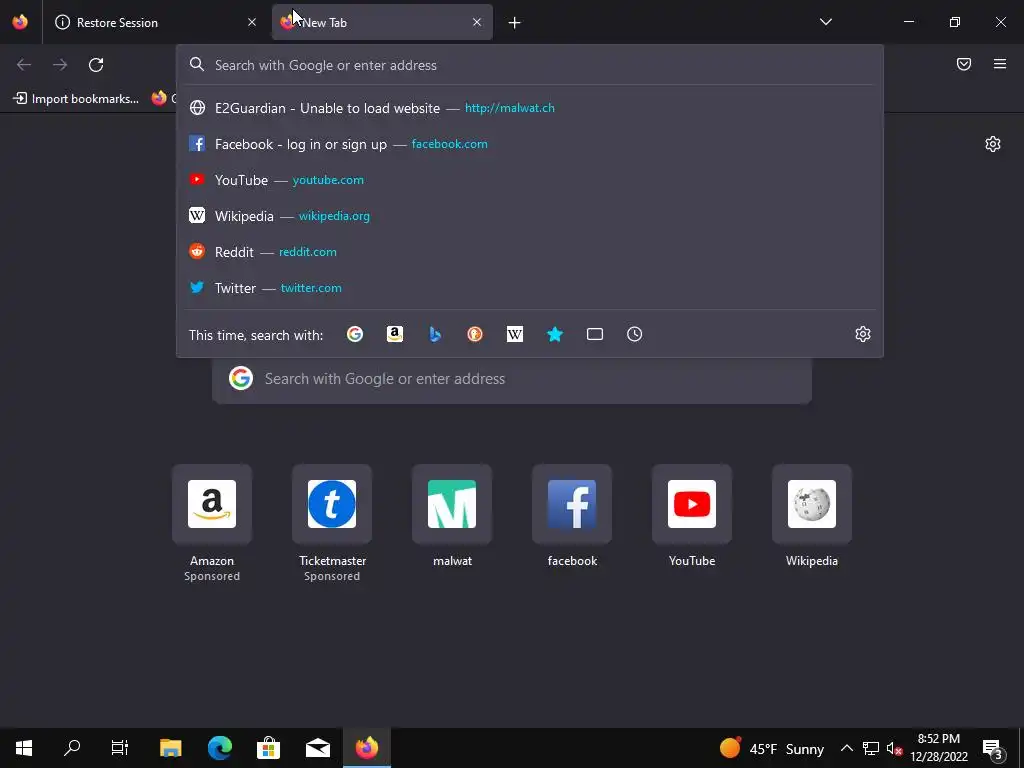Image resolution: width=1024 pixels, height=768 pixels.
Task: Open the Reddit reddit.com suggestion
Action: point(530,251)
